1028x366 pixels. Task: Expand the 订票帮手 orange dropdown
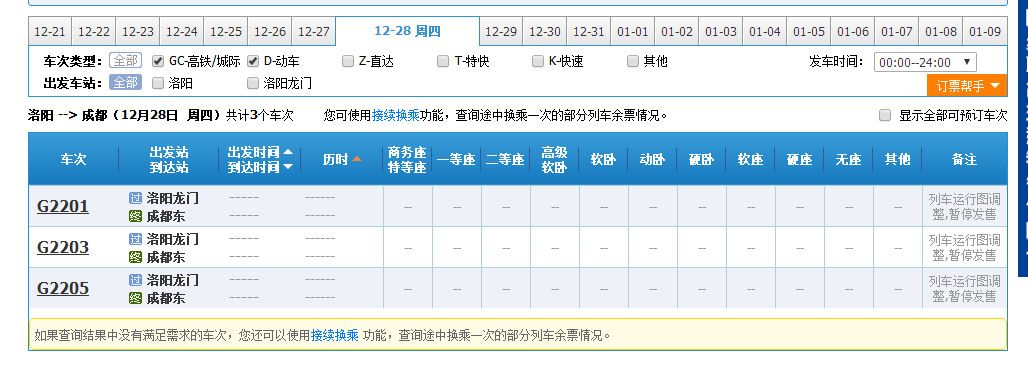click(967, 85)
